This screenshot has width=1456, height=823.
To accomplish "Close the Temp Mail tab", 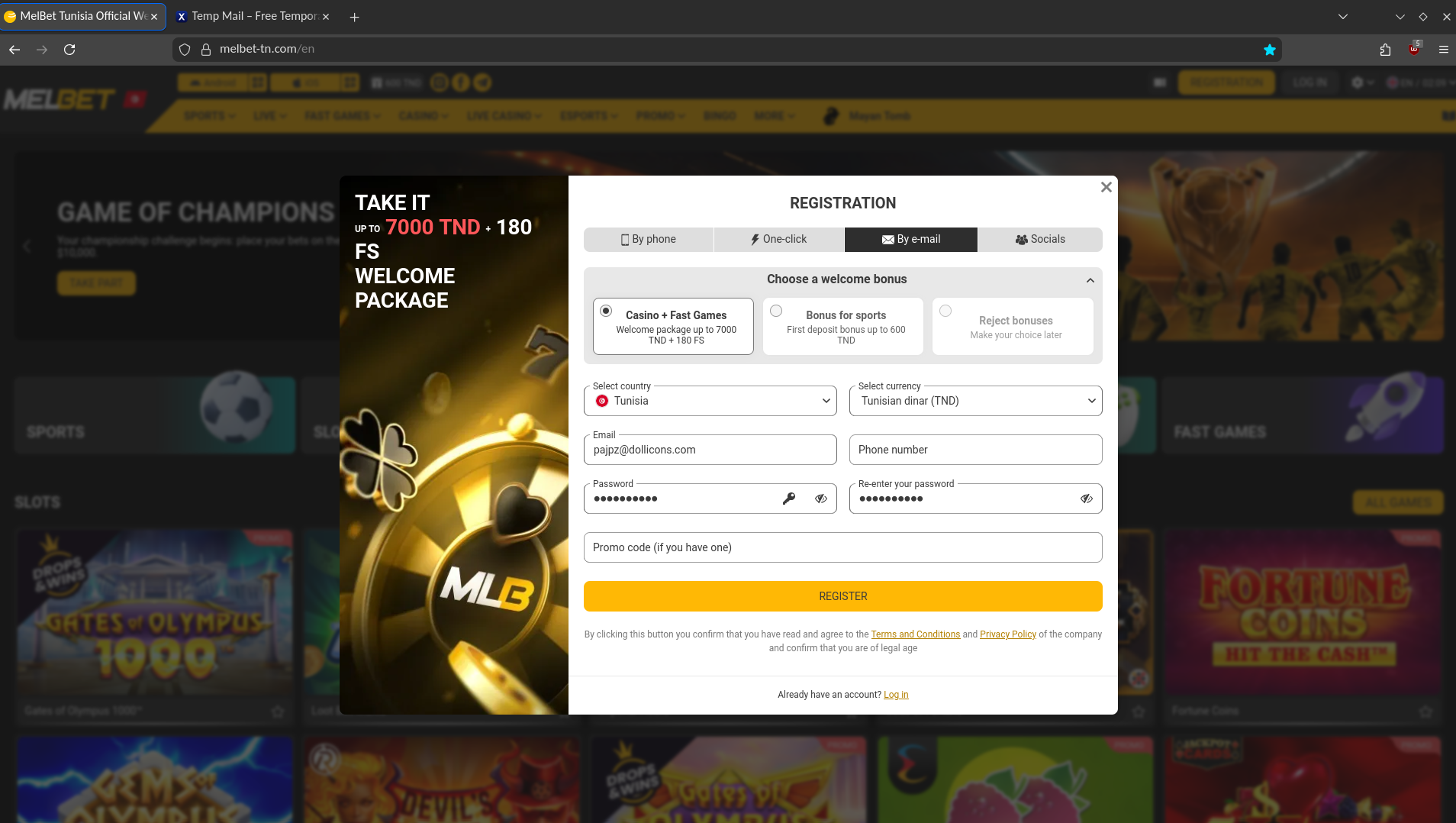I will pyautogui.click(x=326, y=17).
